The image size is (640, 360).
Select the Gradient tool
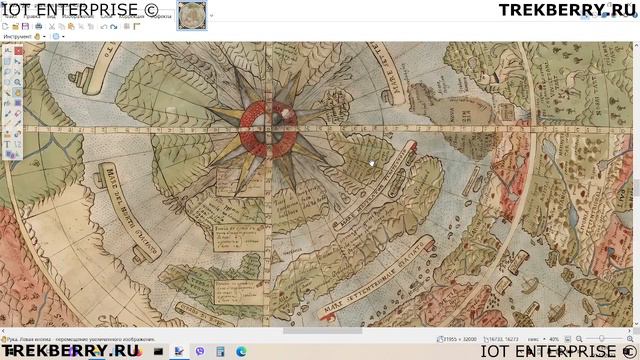(x=18, y=103)
